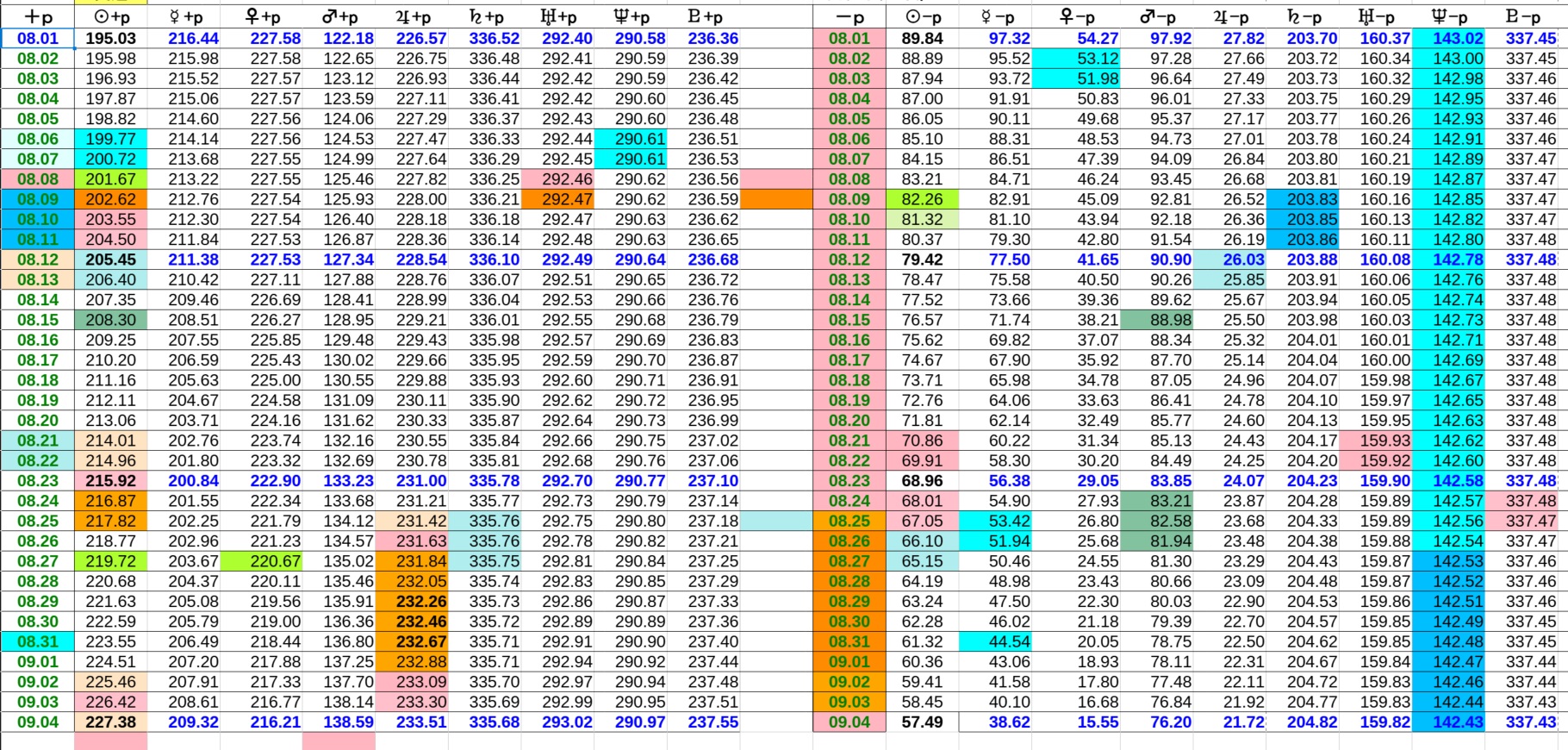Viewport: 1568px width, 750px height.
Task: Select the cyan-highlighted 08.31 date cell
Action: (x=38, y=641)
